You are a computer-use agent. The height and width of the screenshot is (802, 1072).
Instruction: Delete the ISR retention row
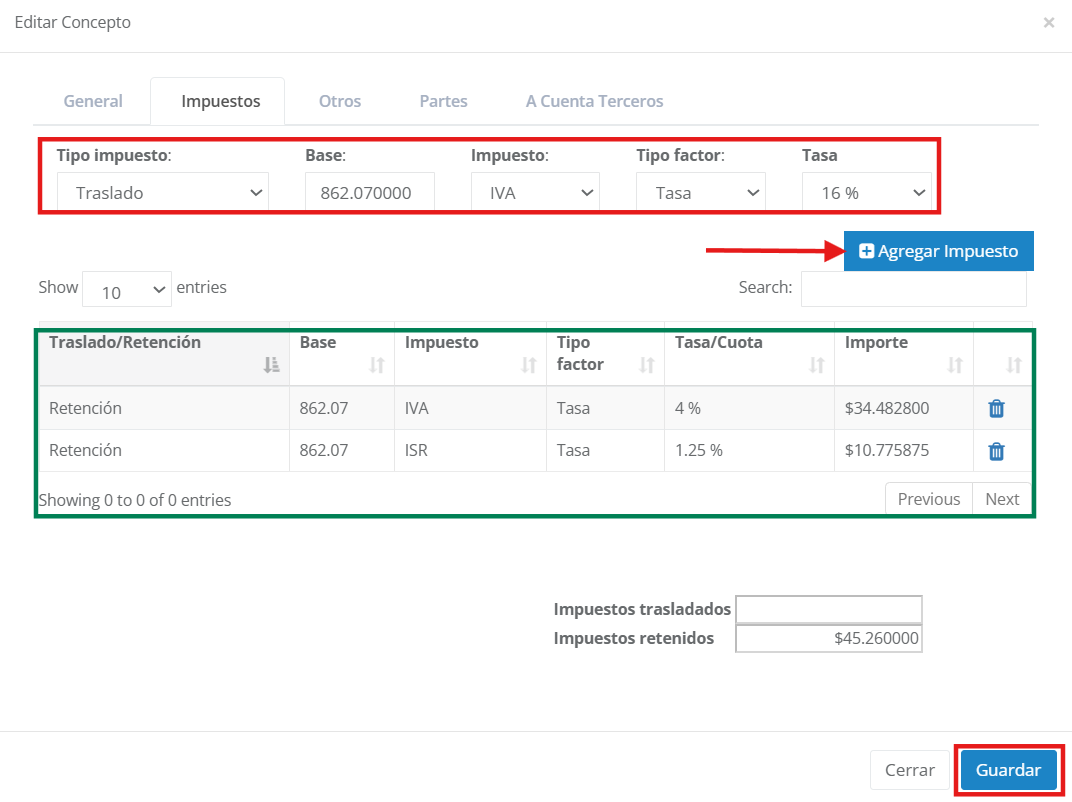pos(996,451)
